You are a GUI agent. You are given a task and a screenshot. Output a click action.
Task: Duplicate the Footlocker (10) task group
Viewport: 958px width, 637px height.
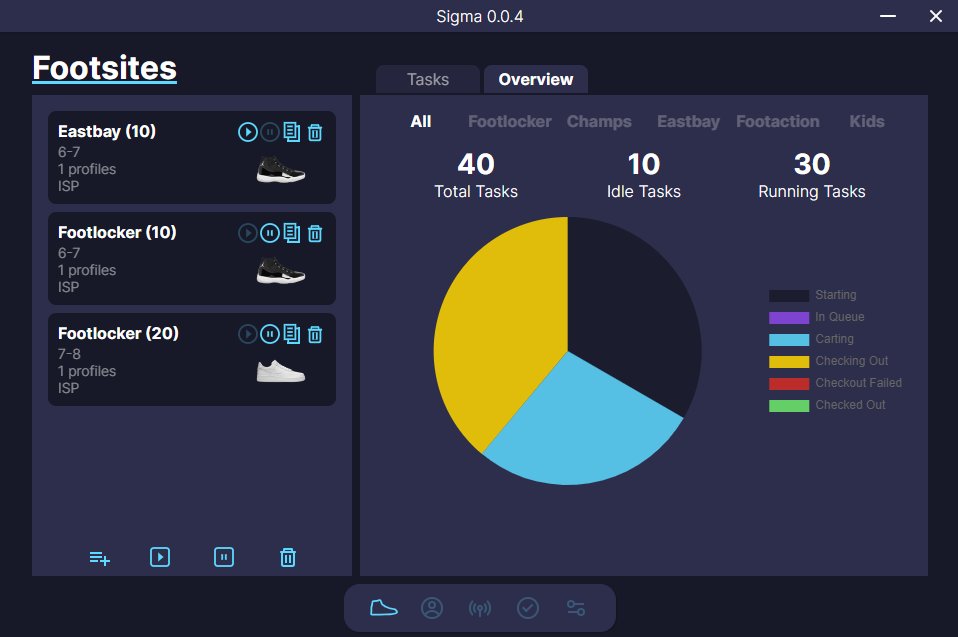292,233
